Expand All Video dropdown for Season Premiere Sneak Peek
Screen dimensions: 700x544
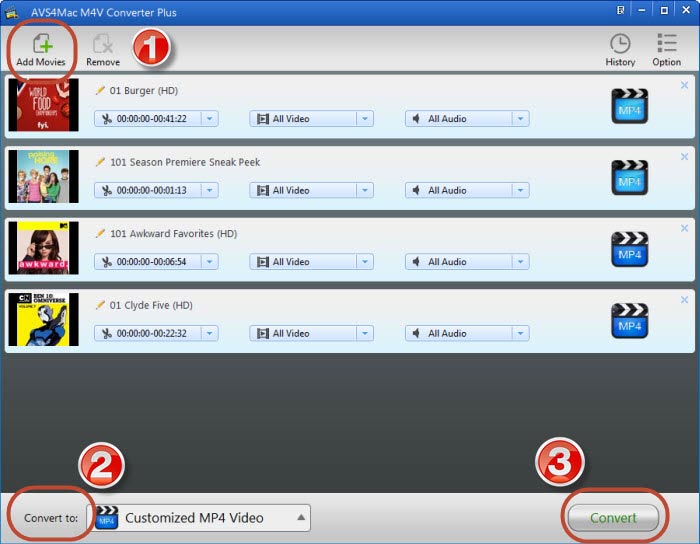312,190
